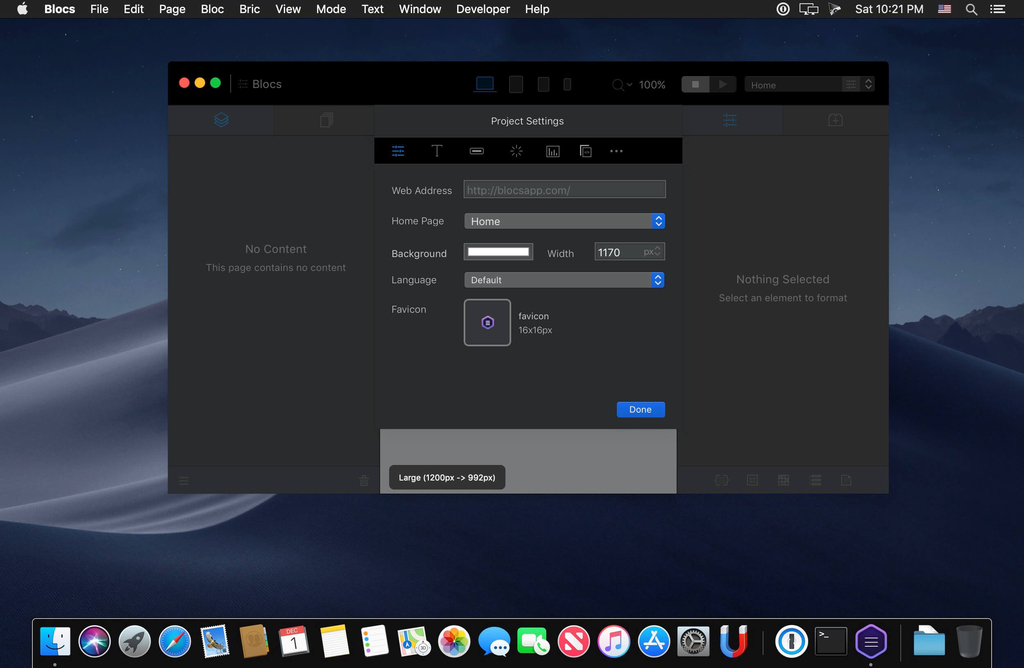Open the typography settings tab
The width and height of the screenshot is (1024, 668).
(x=437, y=151)
